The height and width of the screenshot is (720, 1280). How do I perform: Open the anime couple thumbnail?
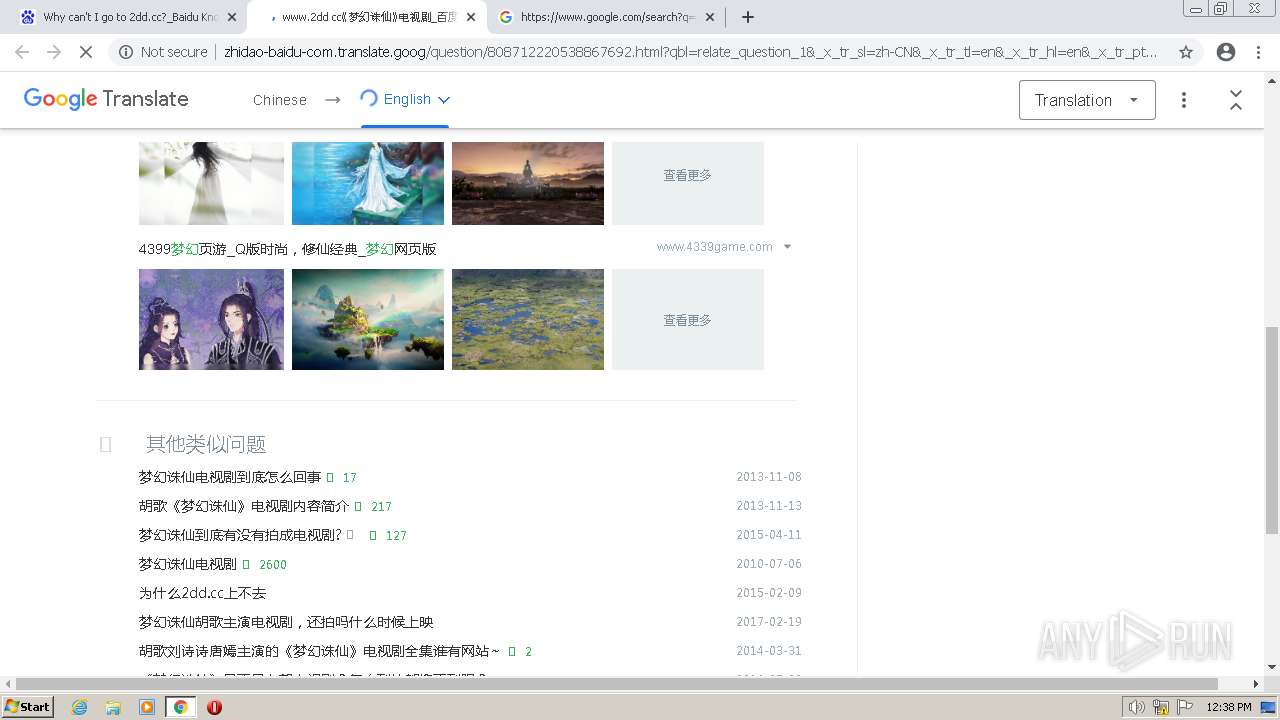pos(211,320)
